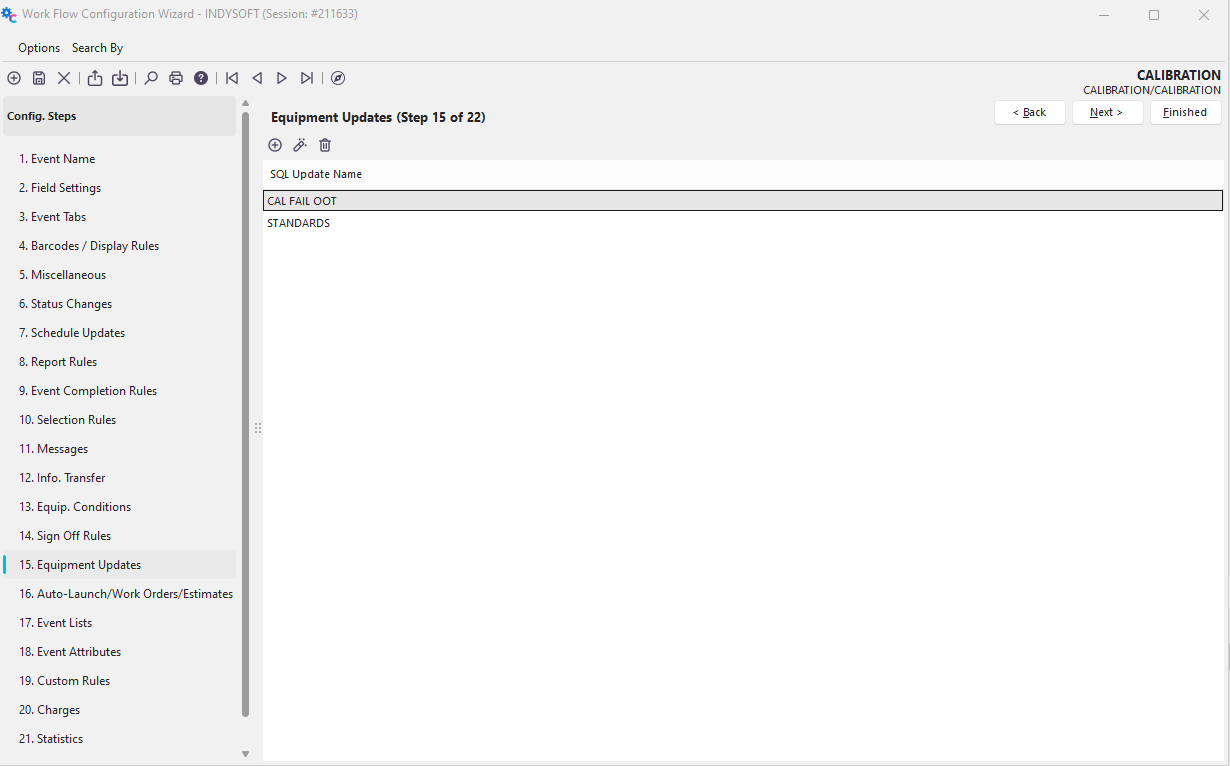Jump to first record using navigation icon

coord(232,78)
